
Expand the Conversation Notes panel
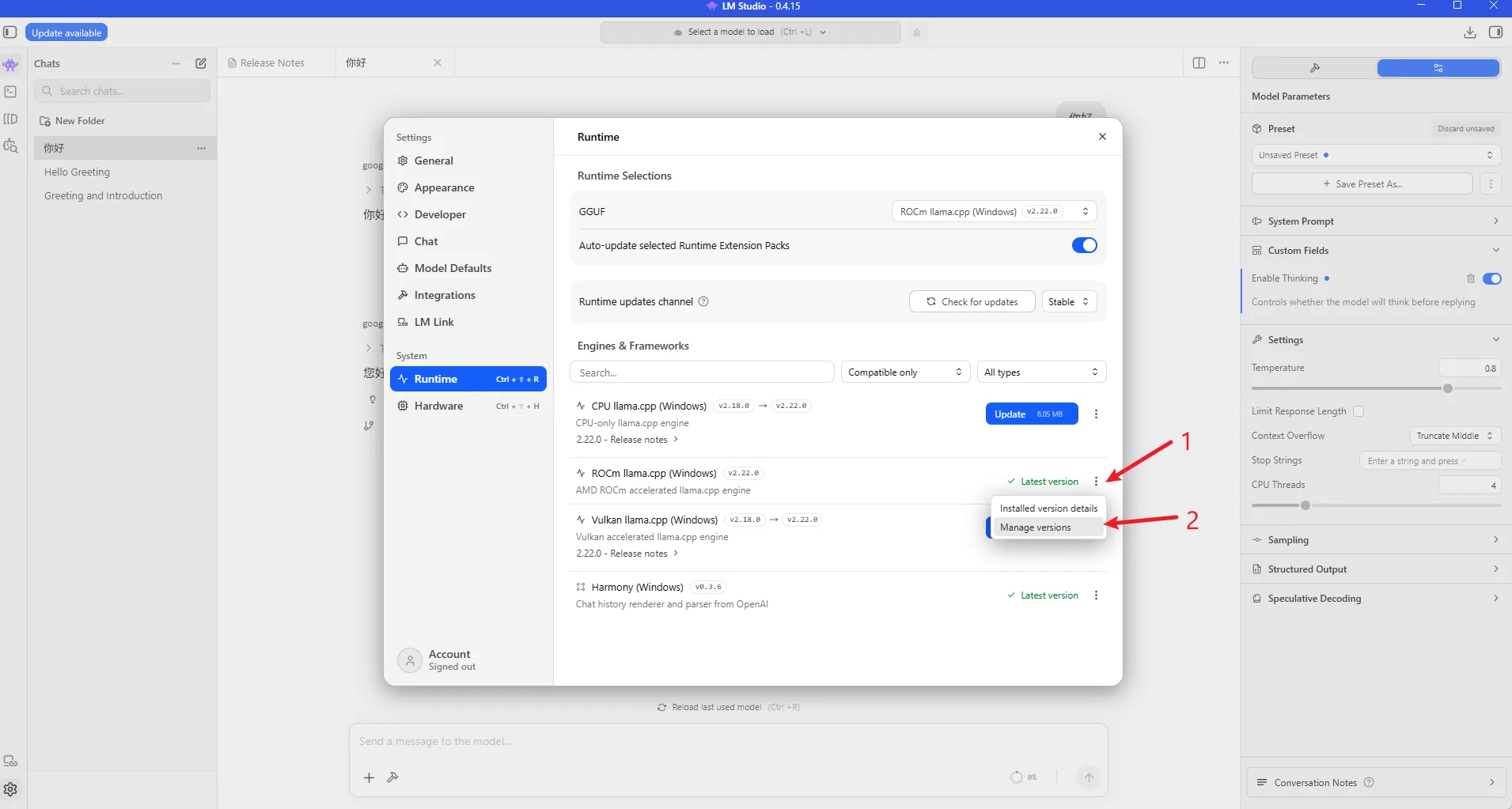click(x=1376, y=782)
